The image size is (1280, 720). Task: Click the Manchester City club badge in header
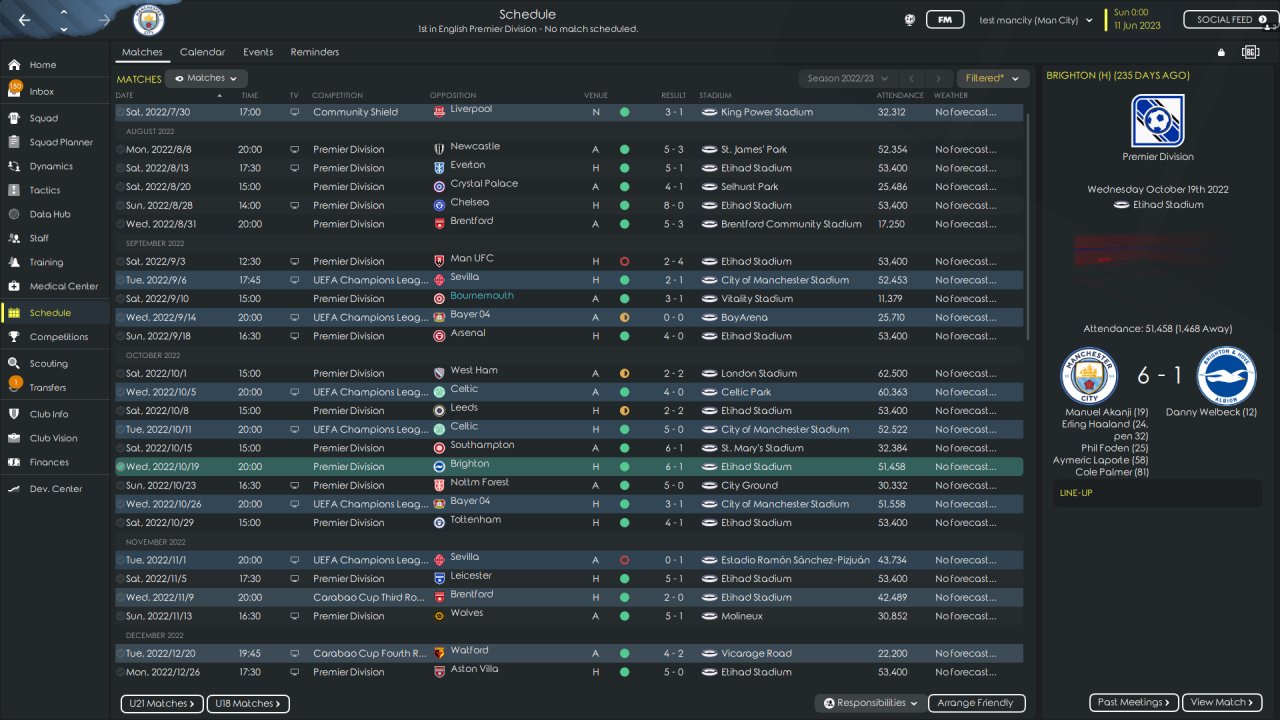(x=149, y=20)
